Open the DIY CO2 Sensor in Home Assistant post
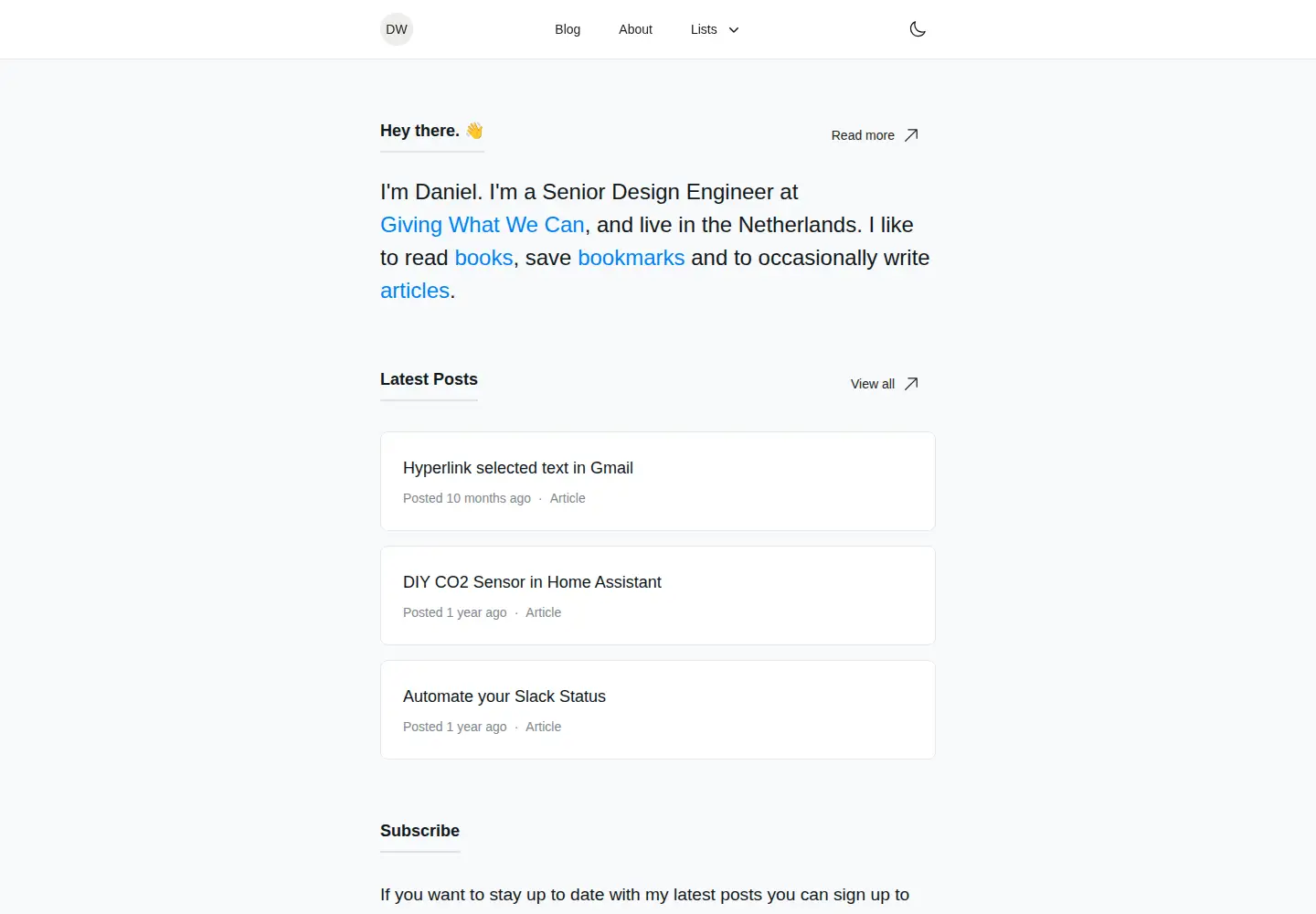 coord(658,595)
